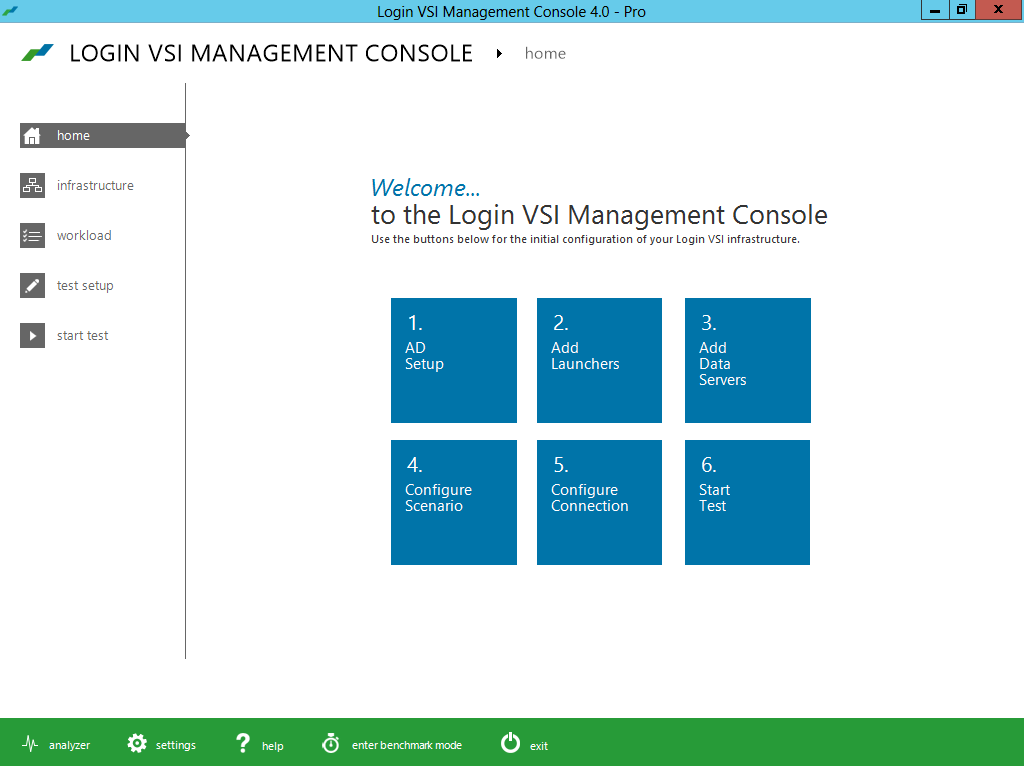The image size is (1024, 766).
Task: Click the test setup pencil icon
Action: coord(32,286)
